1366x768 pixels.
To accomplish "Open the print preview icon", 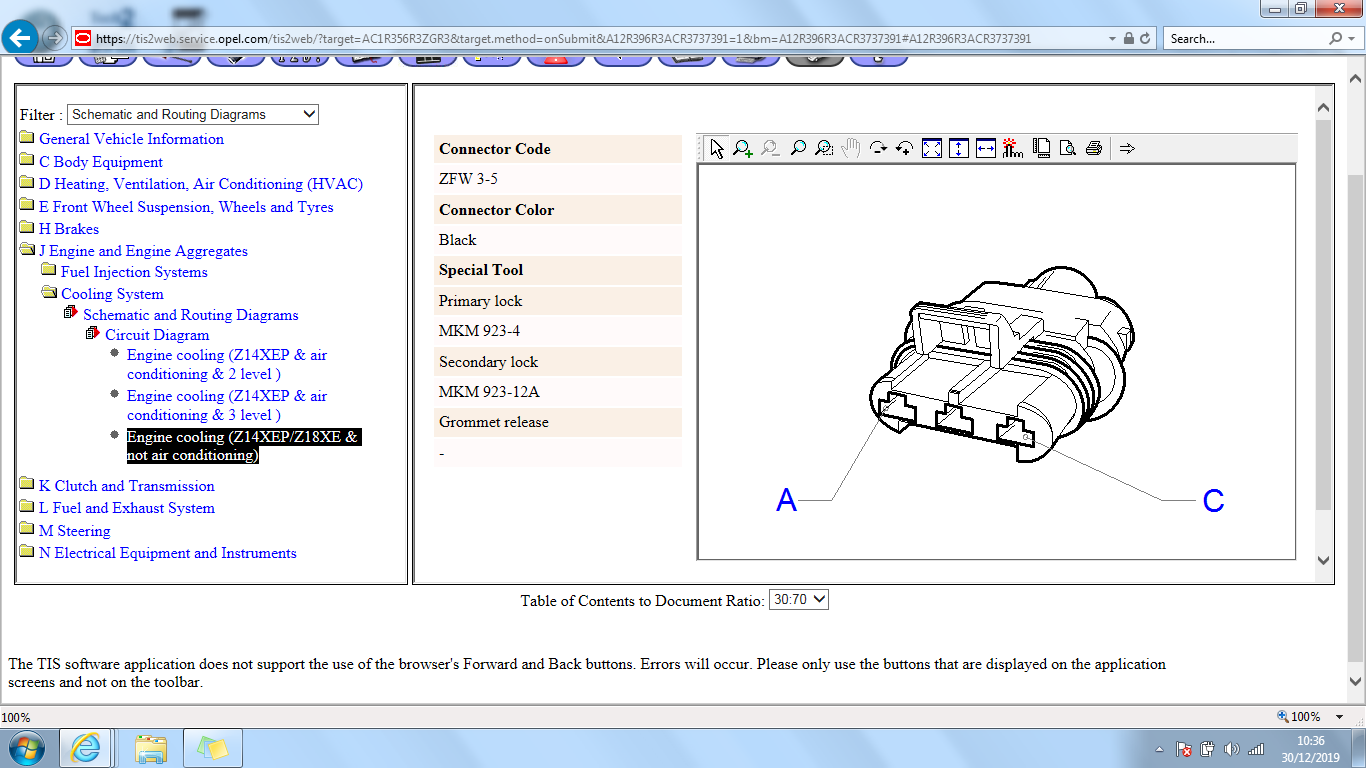I will (1068, 148).
